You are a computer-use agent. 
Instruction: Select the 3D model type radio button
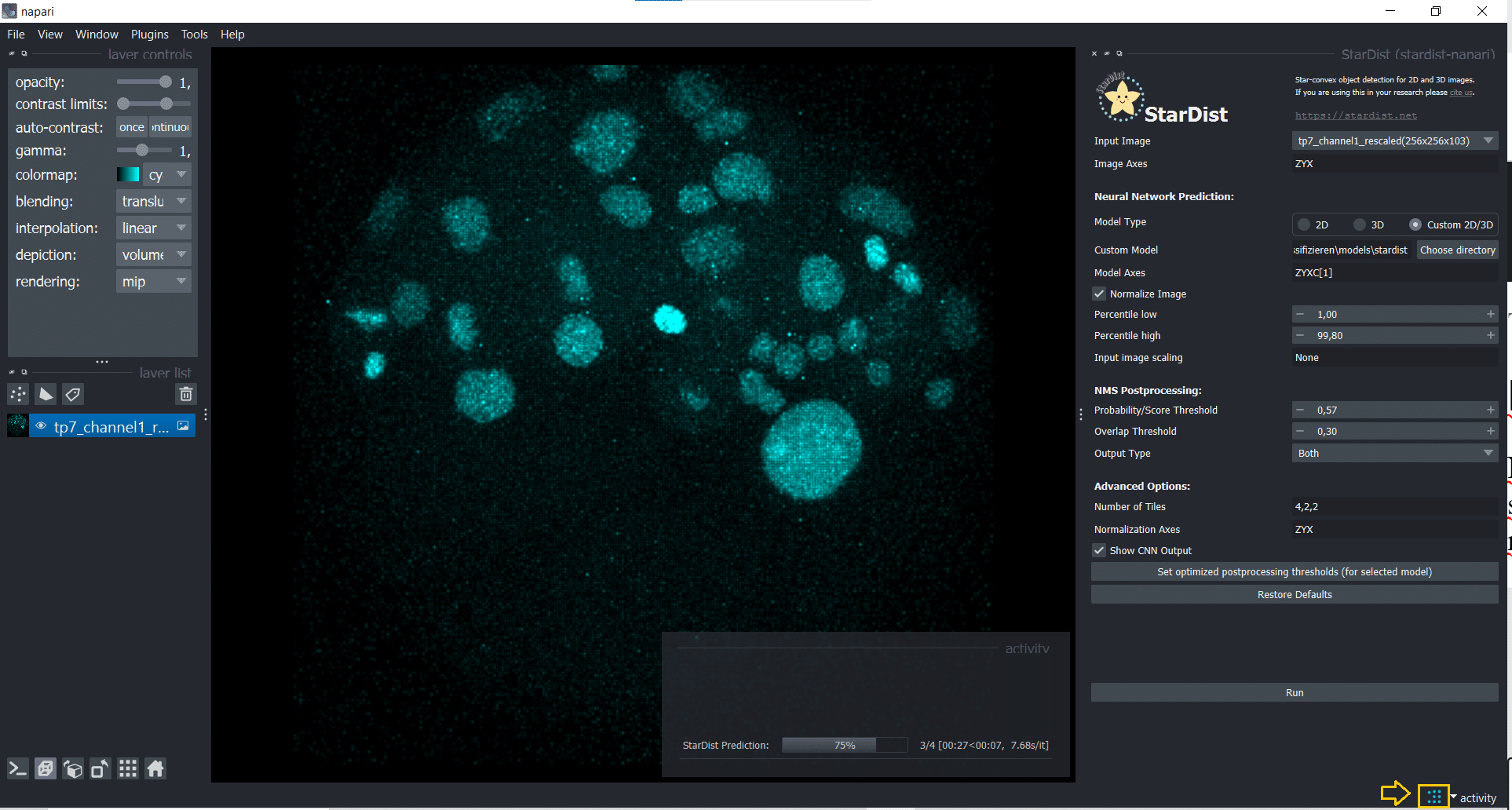(x=1359, y=224)
